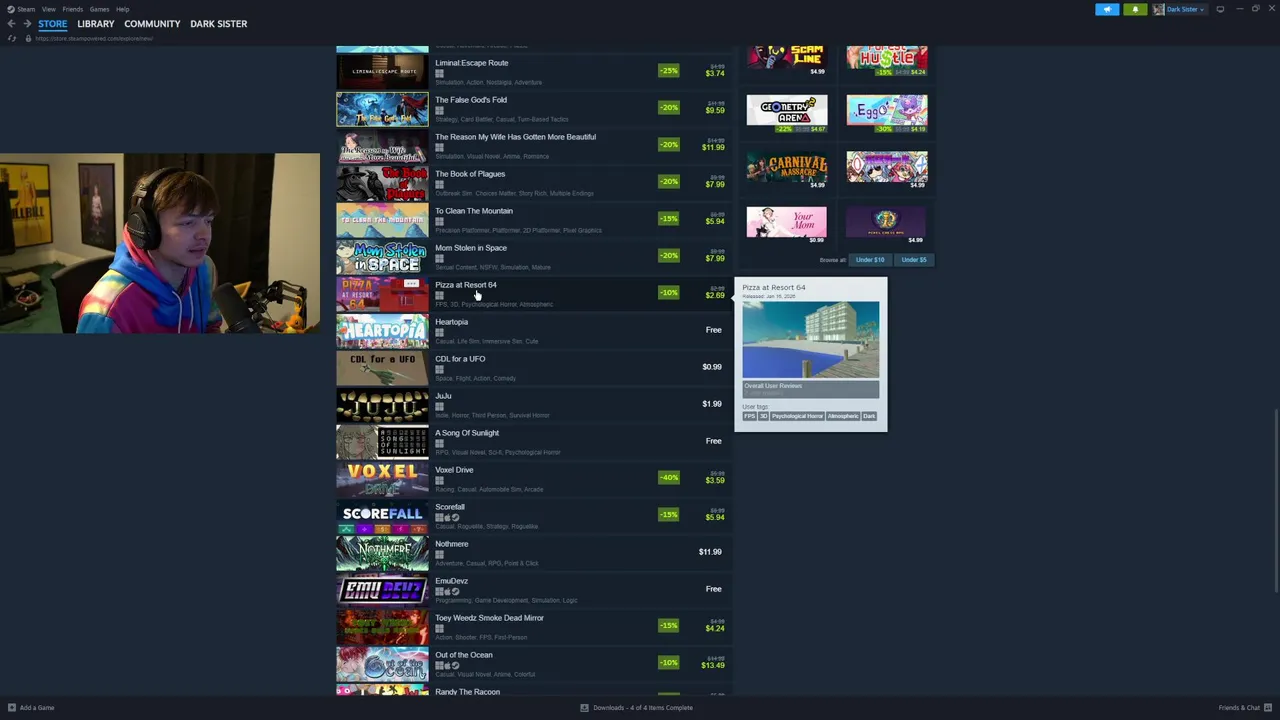
Task: Reload the store page
Action: click(12, 38)
